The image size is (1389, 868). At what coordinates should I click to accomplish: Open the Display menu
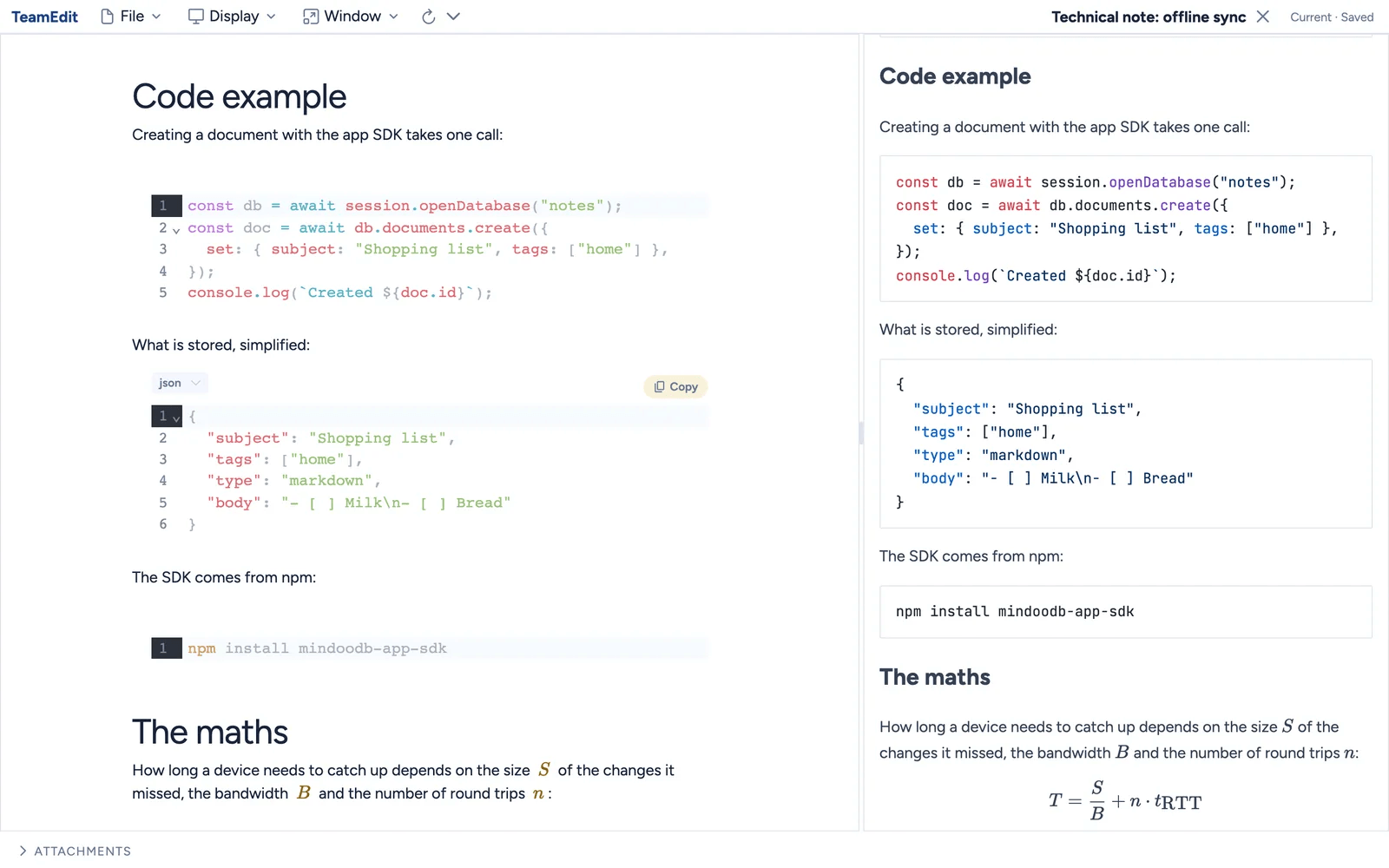pos(232,16)
